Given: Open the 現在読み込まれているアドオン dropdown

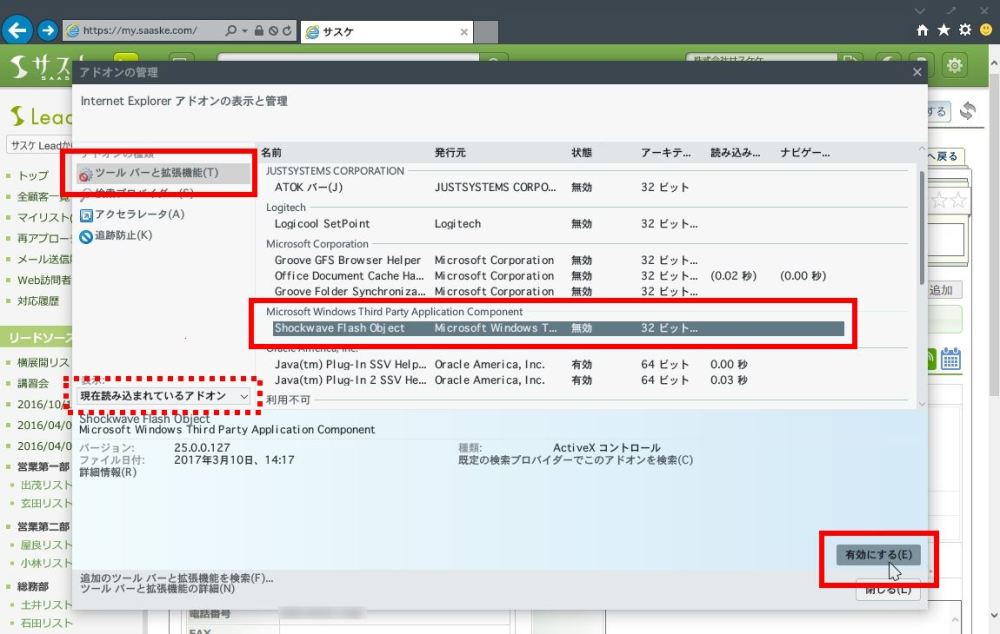Looking at the screenshot, I should [x=165, y=396].
